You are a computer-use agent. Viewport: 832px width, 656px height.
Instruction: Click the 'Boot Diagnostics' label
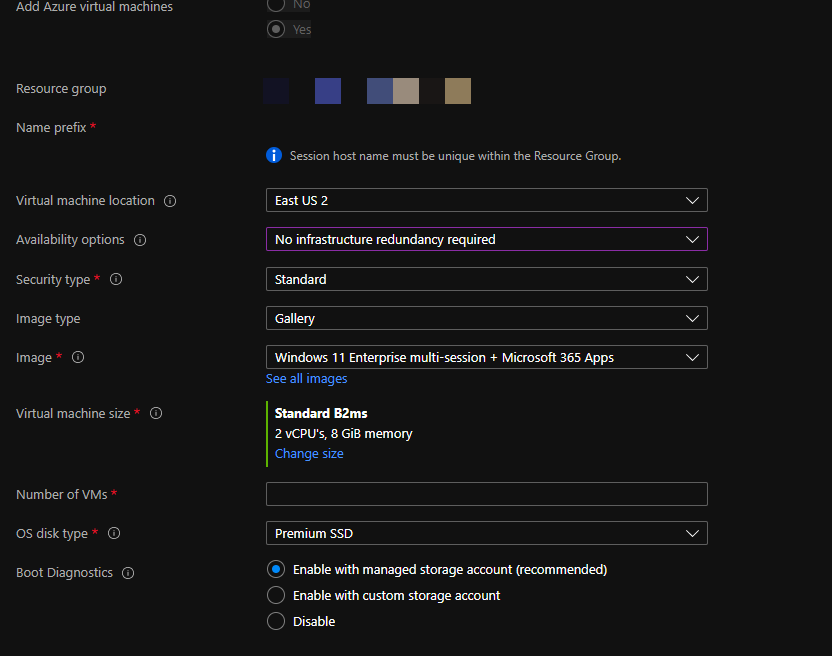(x=64, y=573)
